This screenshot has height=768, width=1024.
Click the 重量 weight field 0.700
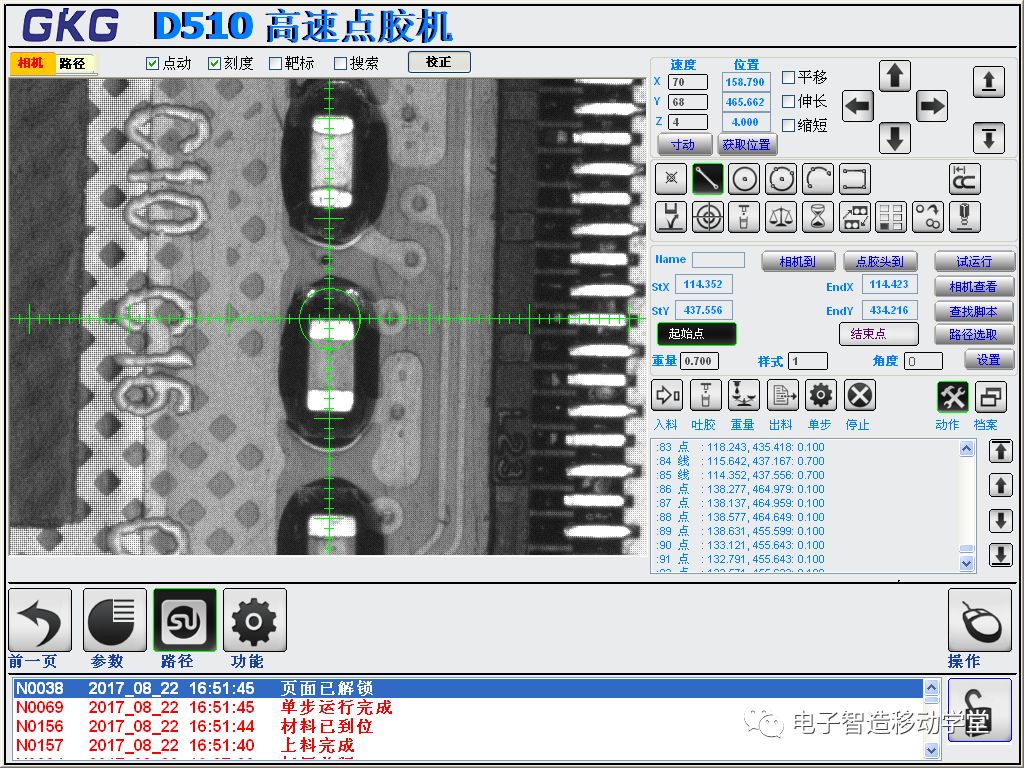tap(699, 360)
